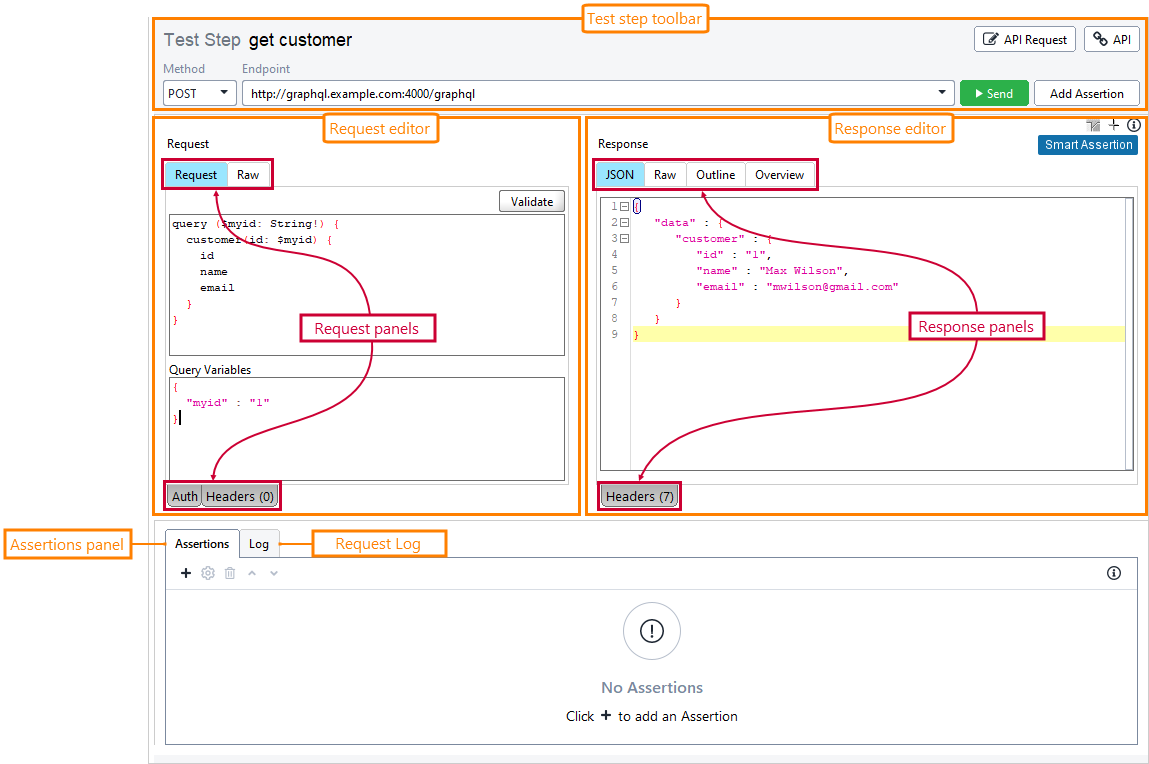
Task: Click the Smart Assertion button
Action: pos(1088,144)
